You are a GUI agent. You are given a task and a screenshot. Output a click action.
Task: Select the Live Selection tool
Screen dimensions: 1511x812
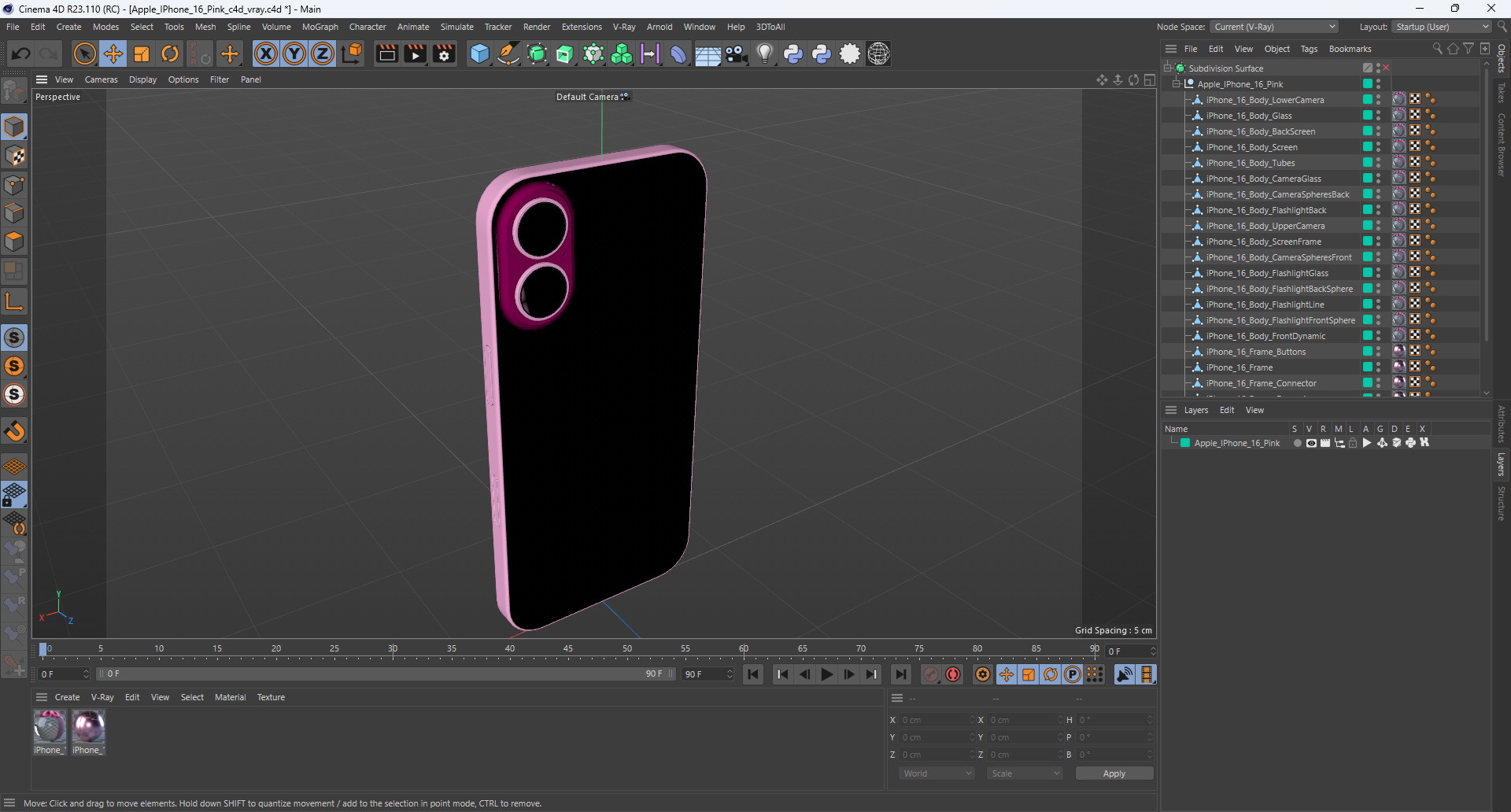click(84, 54)
